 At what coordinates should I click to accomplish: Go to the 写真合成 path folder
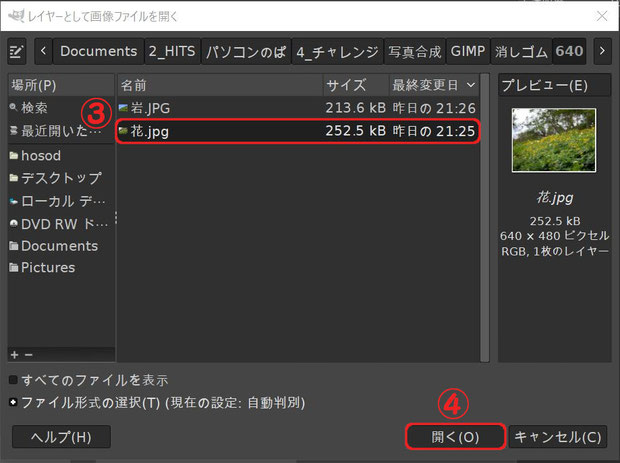pyautogui.click(x=414, y=51)
